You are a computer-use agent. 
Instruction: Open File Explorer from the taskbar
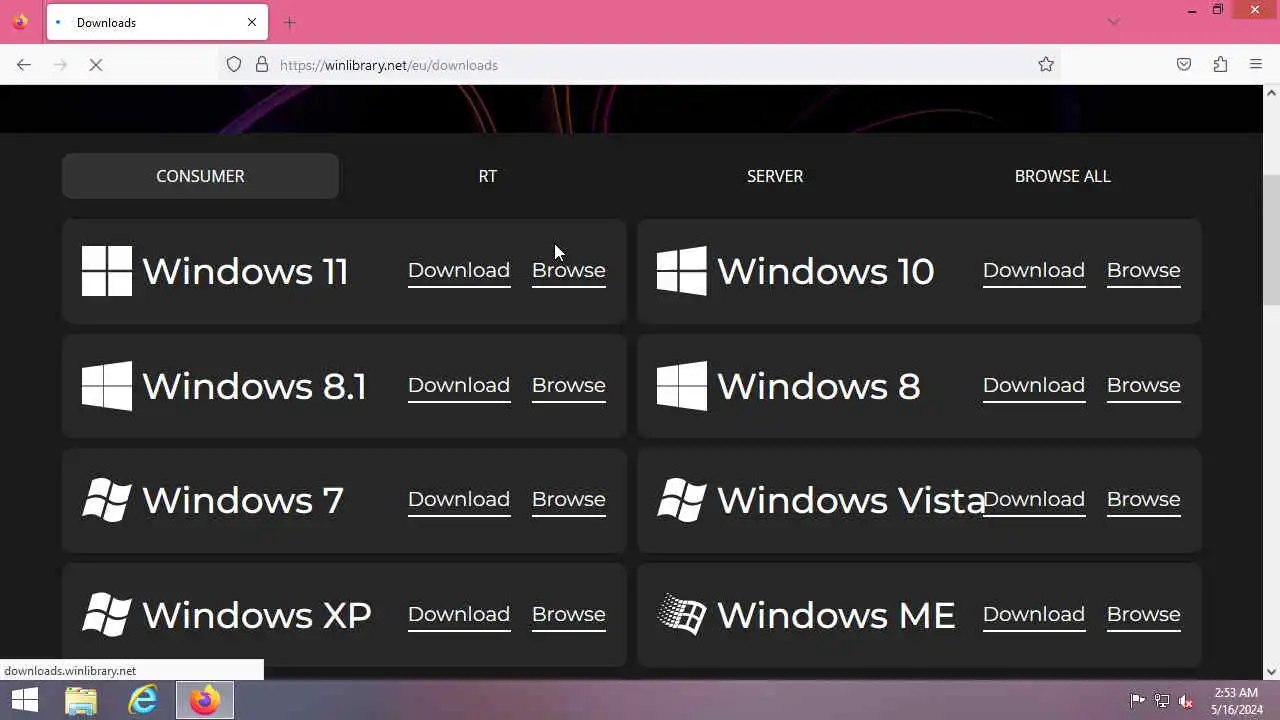coord(81,701)
